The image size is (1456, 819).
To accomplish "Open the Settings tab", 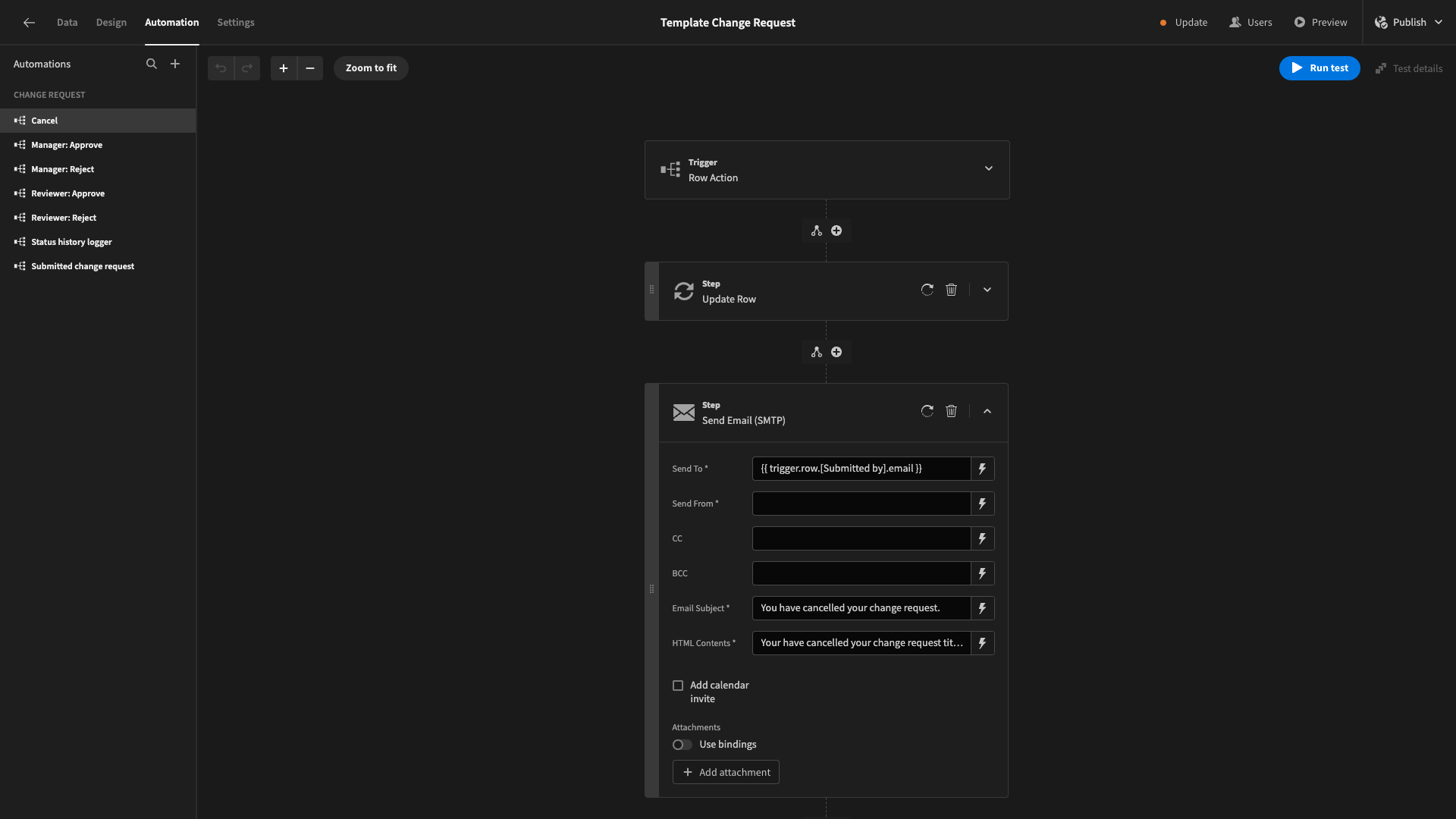I will pos(236,23).
